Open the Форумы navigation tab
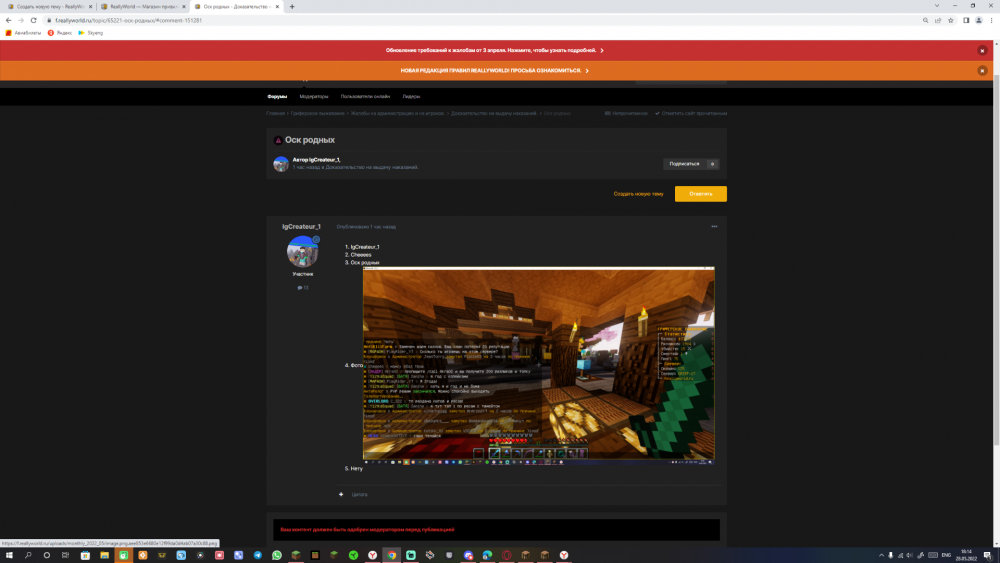This screenshot has height=563, width=1000. pyautogui.click(x=277, y=96)
